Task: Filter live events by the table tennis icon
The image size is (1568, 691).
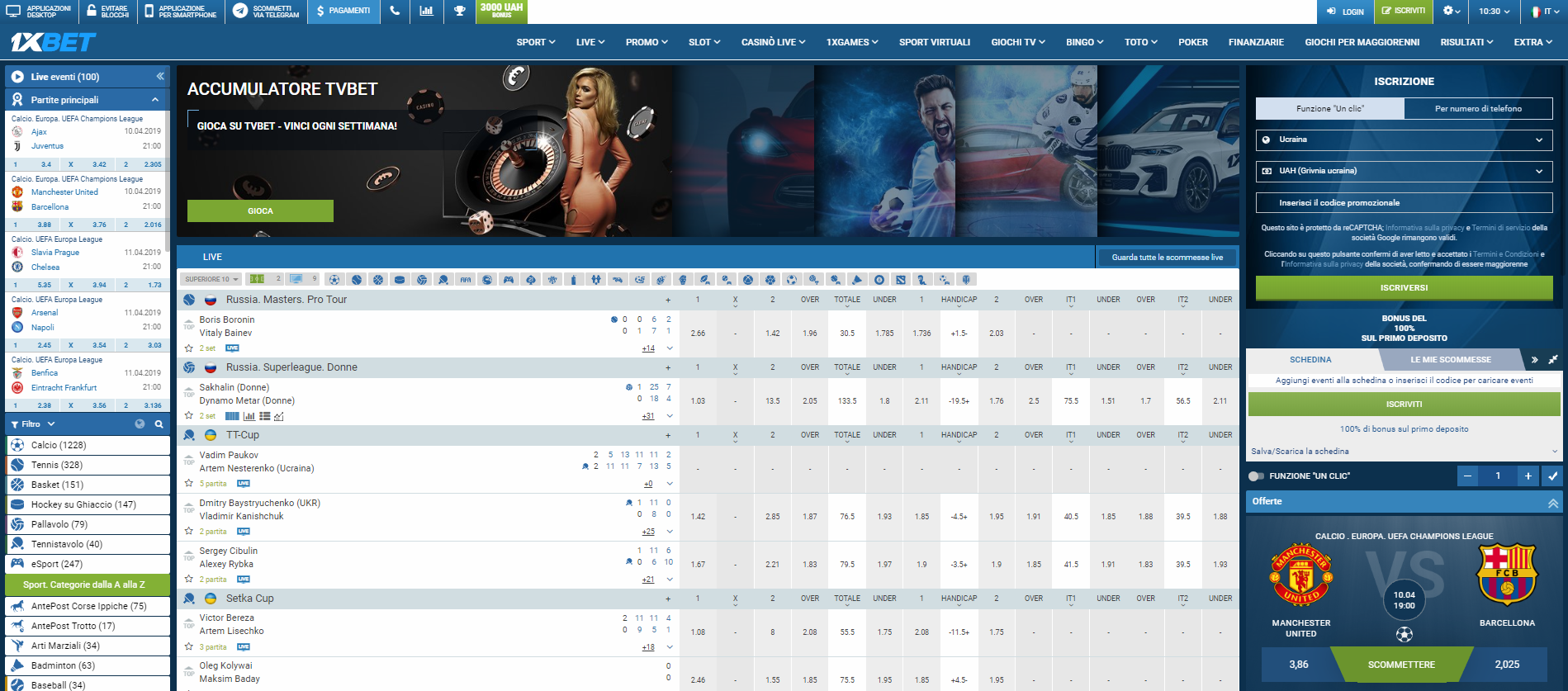Action: tap(443, 279)
